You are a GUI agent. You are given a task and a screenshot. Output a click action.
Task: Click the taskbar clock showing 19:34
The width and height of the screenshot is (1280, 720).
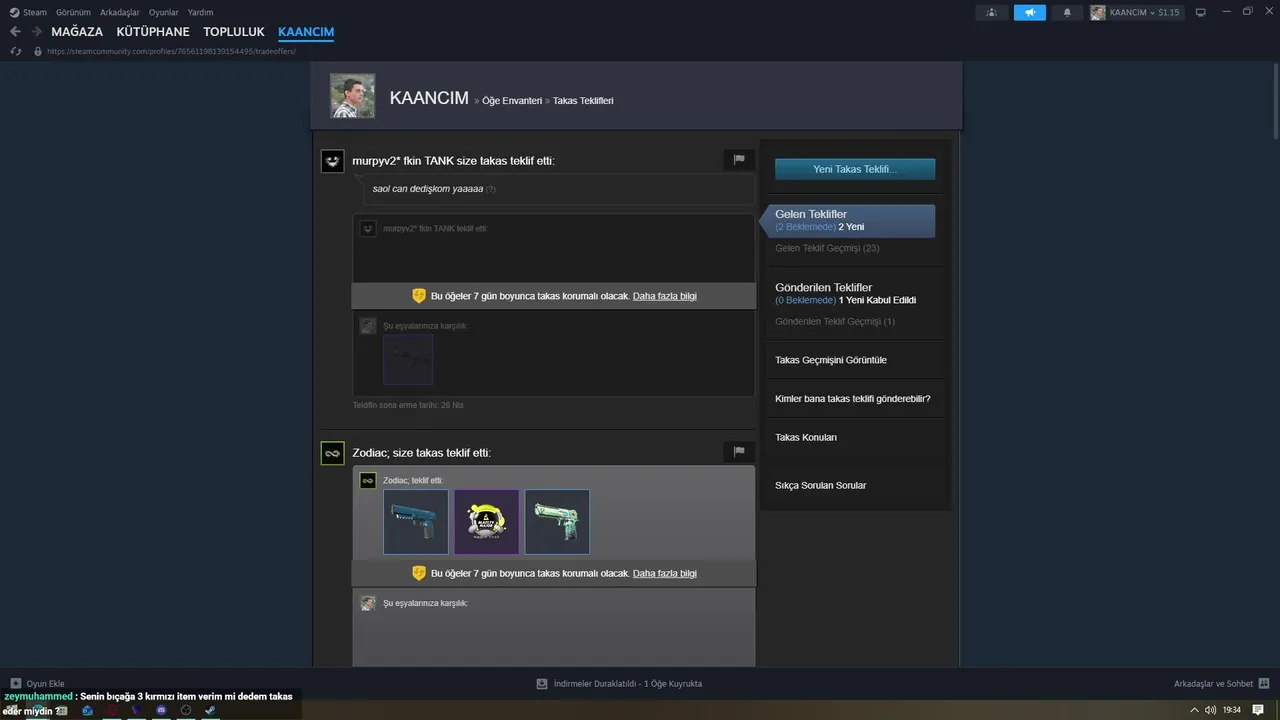pyautogui.click(x=1232, y=710)
